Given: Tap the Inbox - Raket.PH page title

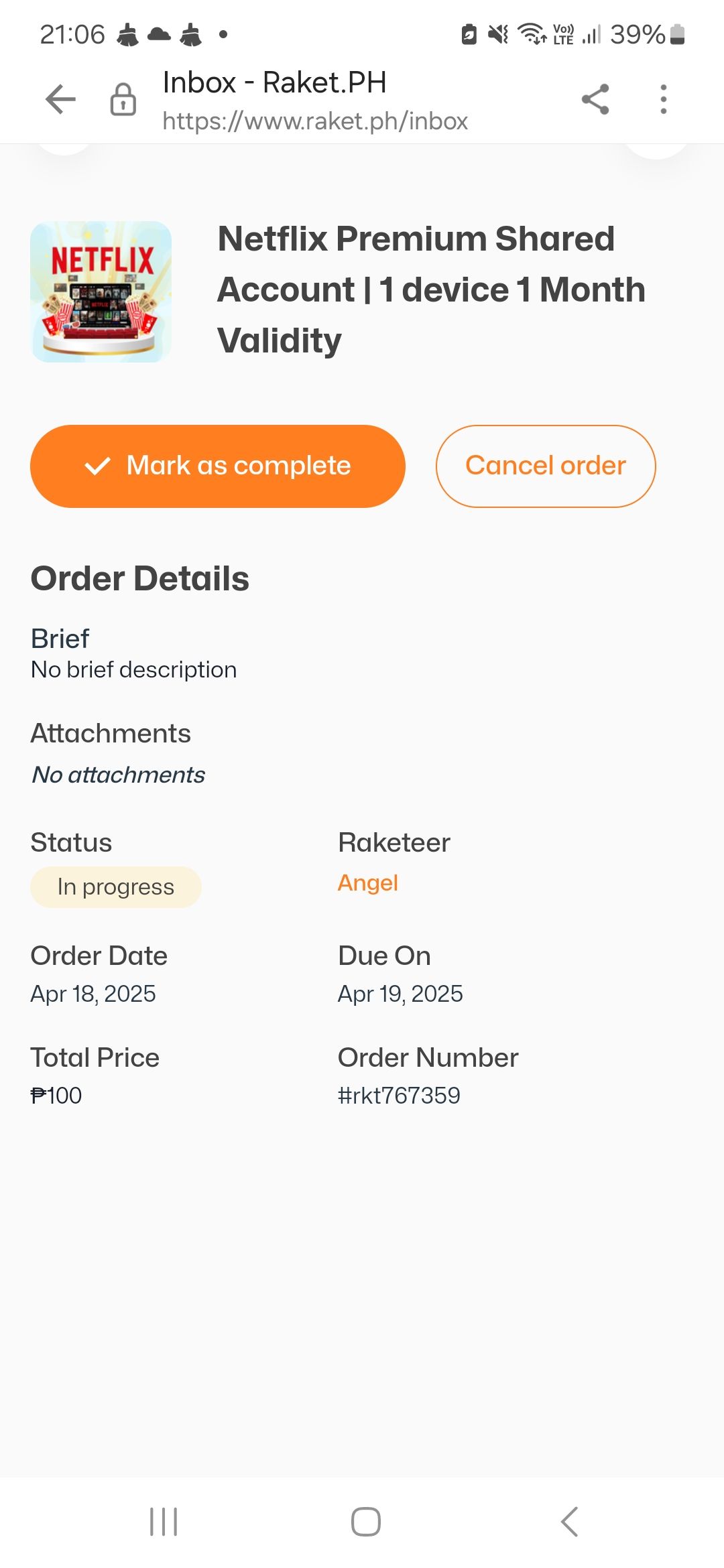Looking at the screenshot, I should (274, 83).
